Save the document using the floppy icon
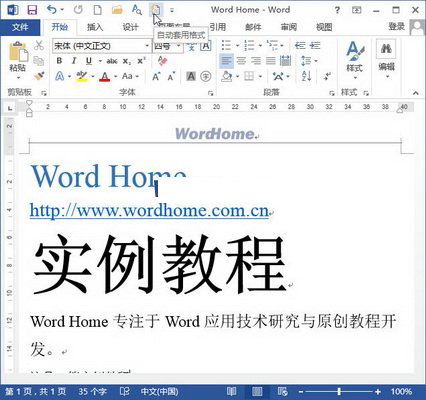Viewport: 426px width, 400px height. point(32,10)
